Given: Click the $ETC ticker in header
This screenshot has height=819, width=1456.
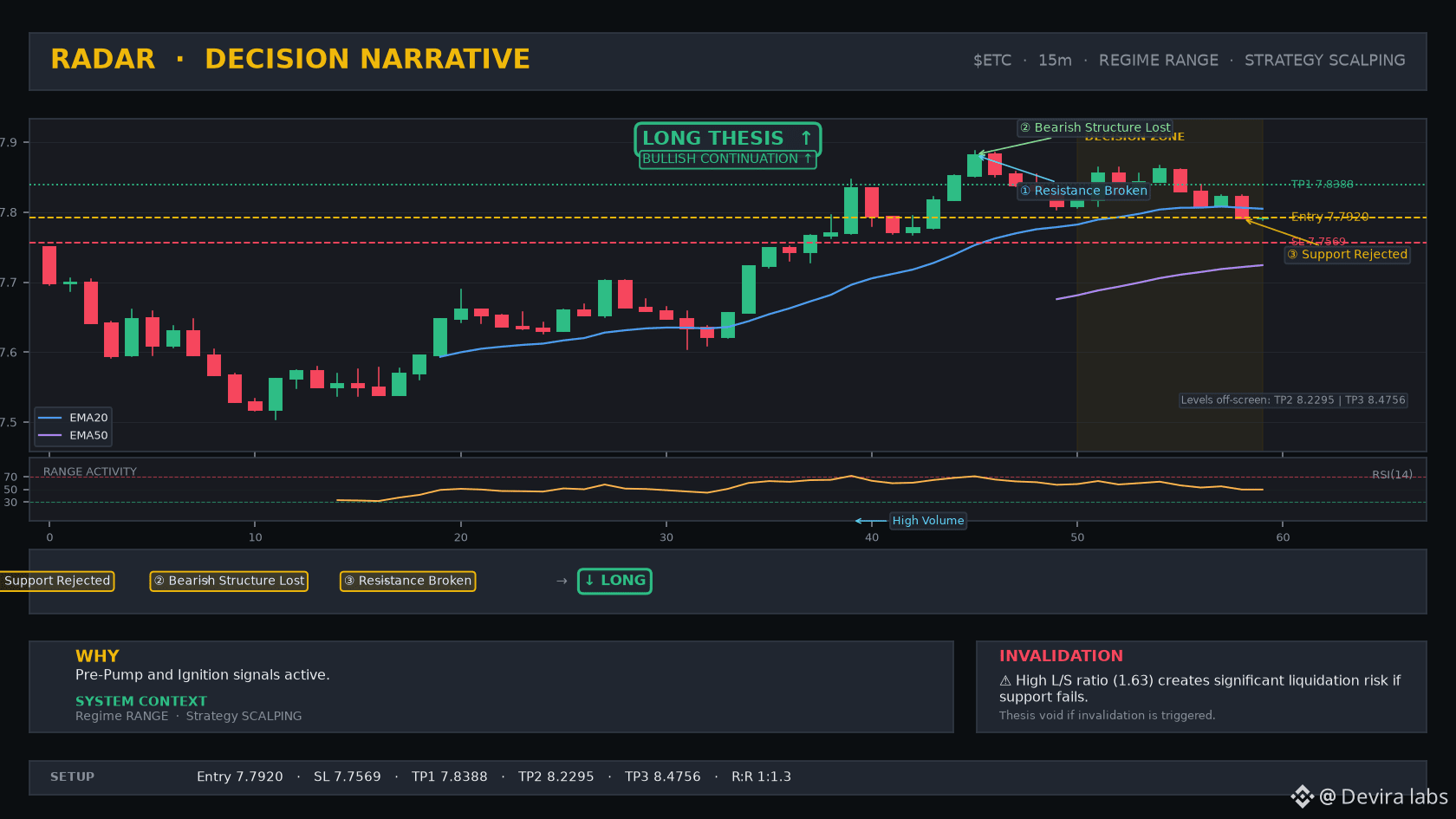Looking at the screenshot, I should [992, 61].
